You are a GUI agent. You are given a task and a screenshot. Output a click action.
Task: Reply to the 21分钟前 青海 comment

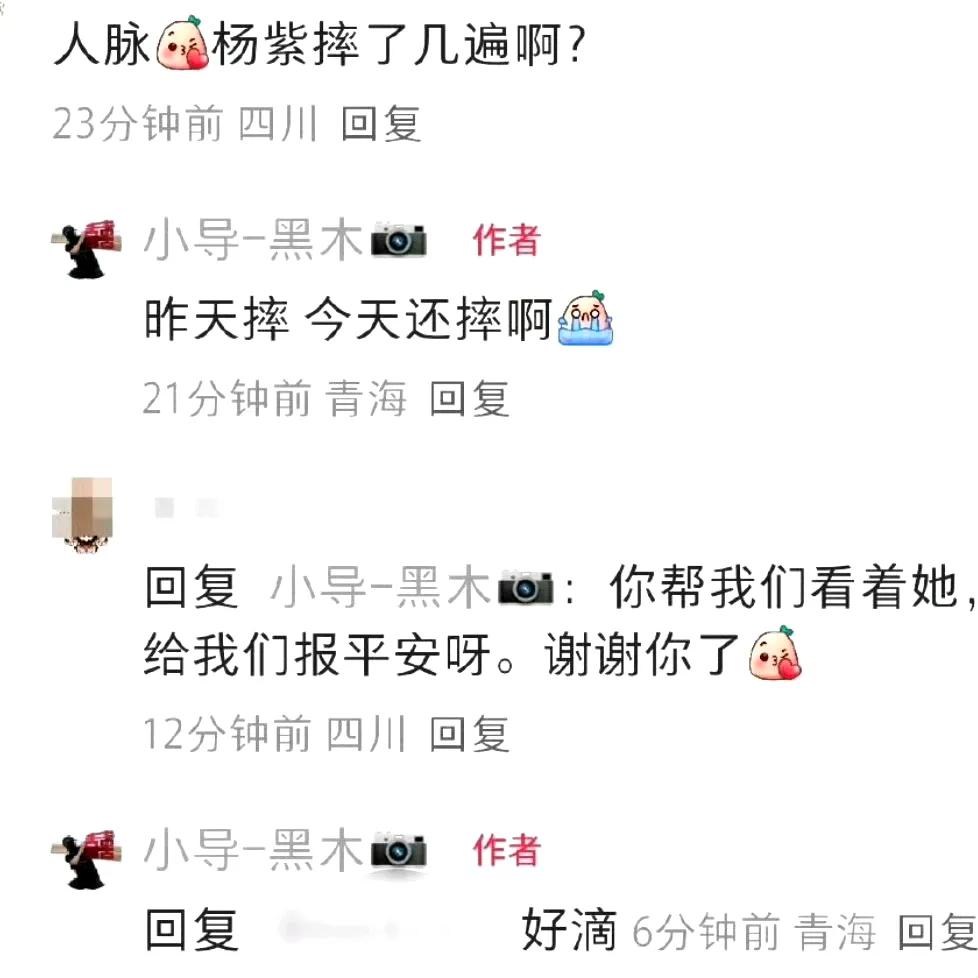coord(470,398)
